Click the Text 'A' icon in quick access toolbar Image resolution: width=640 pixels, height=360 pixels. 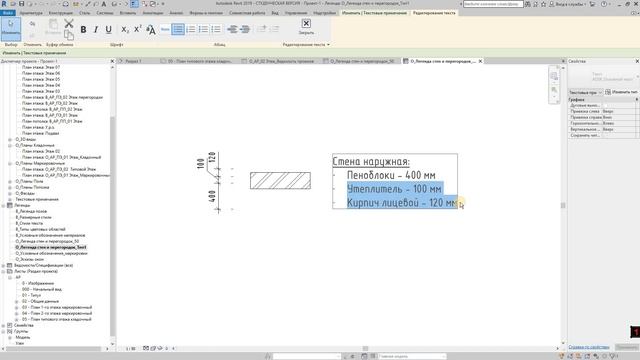[x=104, y=4]
